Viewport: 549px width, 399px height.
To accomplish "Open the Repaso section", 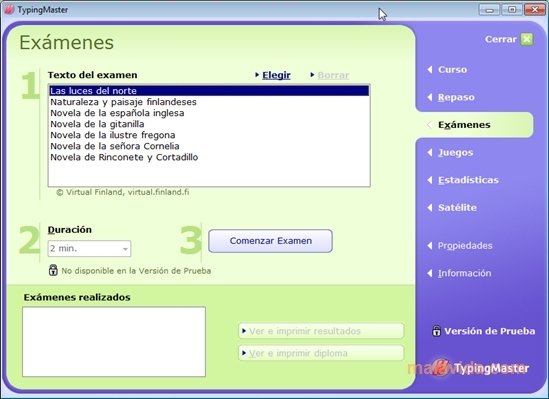I will [456, 97].
